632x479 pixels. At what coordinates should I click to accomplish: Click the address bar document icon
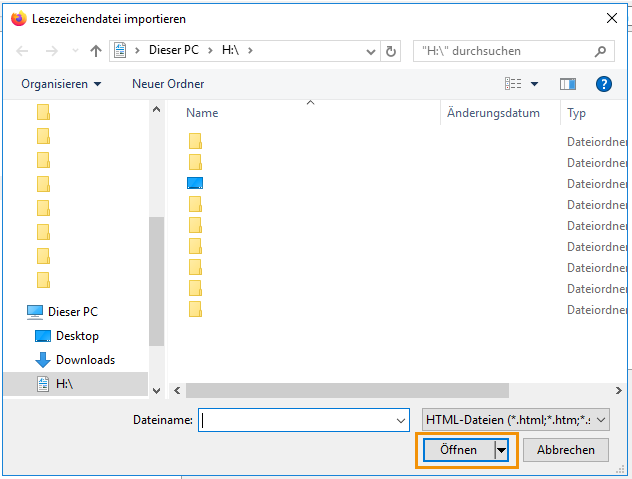(120, 50)
